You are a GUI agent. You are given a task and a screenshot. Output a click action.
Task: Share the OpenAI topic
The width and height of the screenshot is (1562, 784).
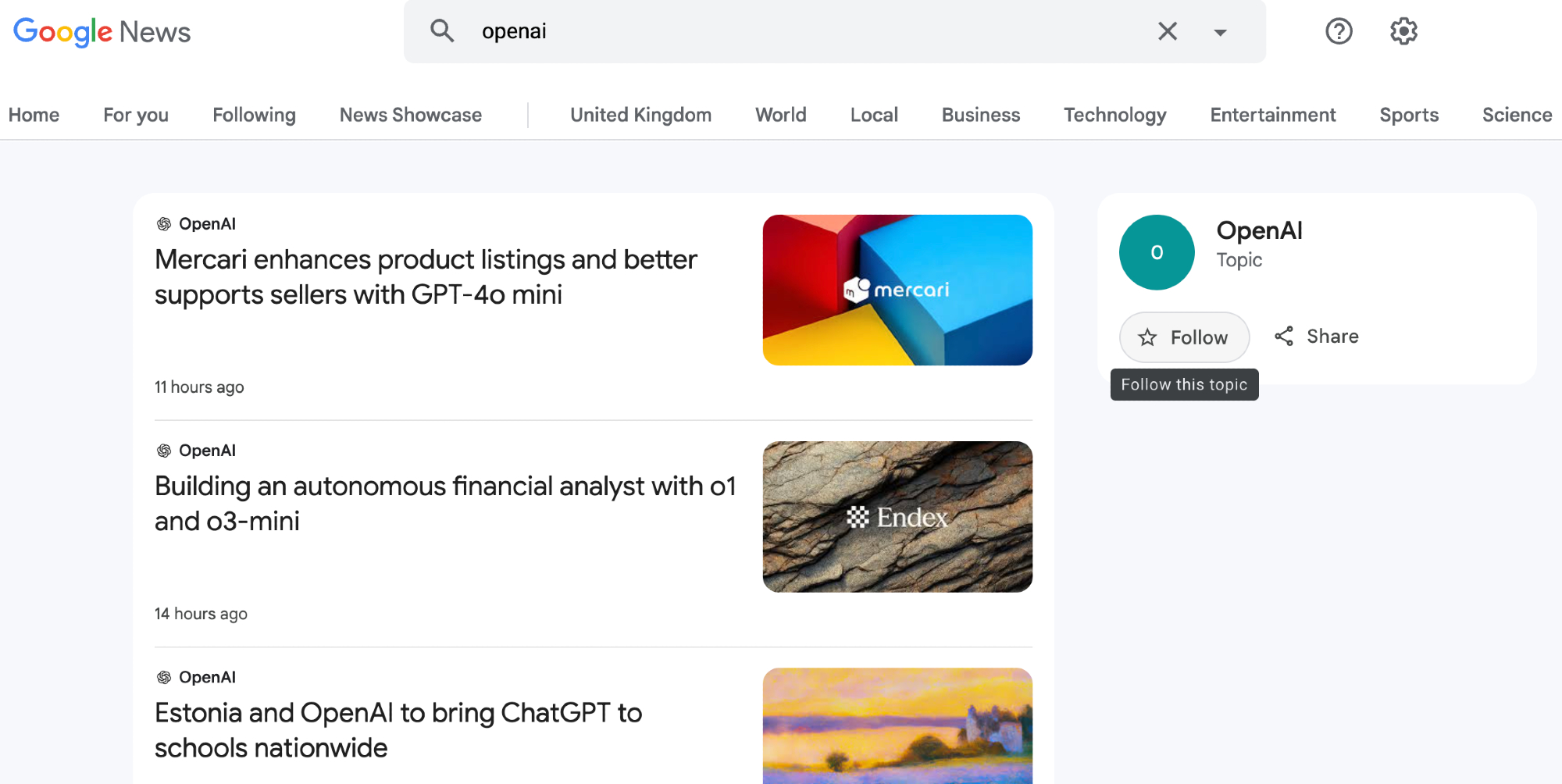(x=1317, y=337)
